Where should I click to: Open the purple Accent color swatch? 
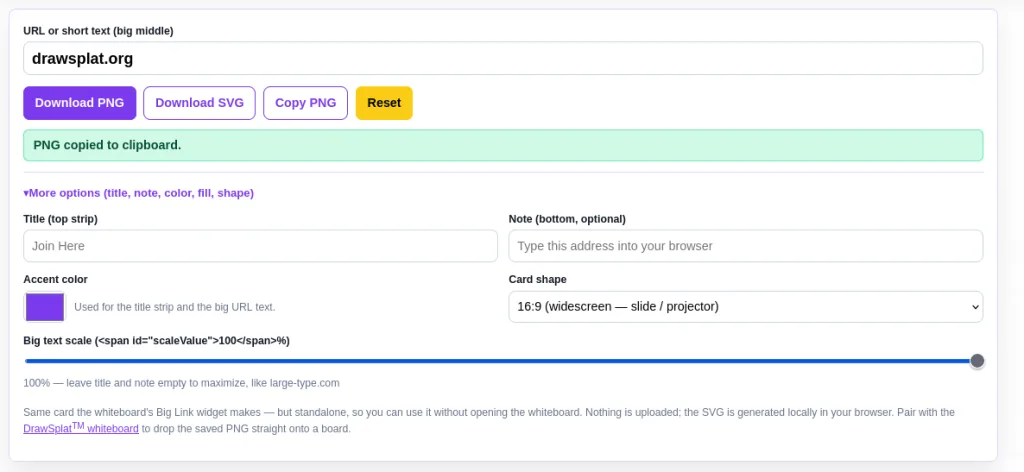pos(45,307)
